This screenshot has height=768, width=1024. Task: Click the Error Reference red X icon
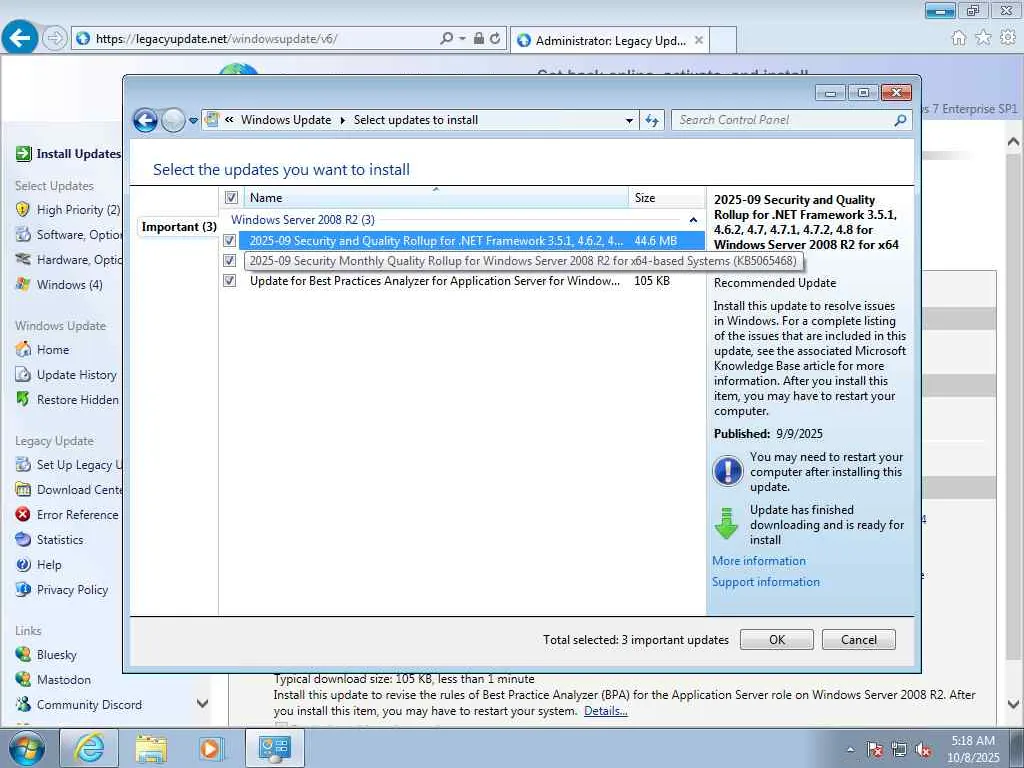(23, 515)
